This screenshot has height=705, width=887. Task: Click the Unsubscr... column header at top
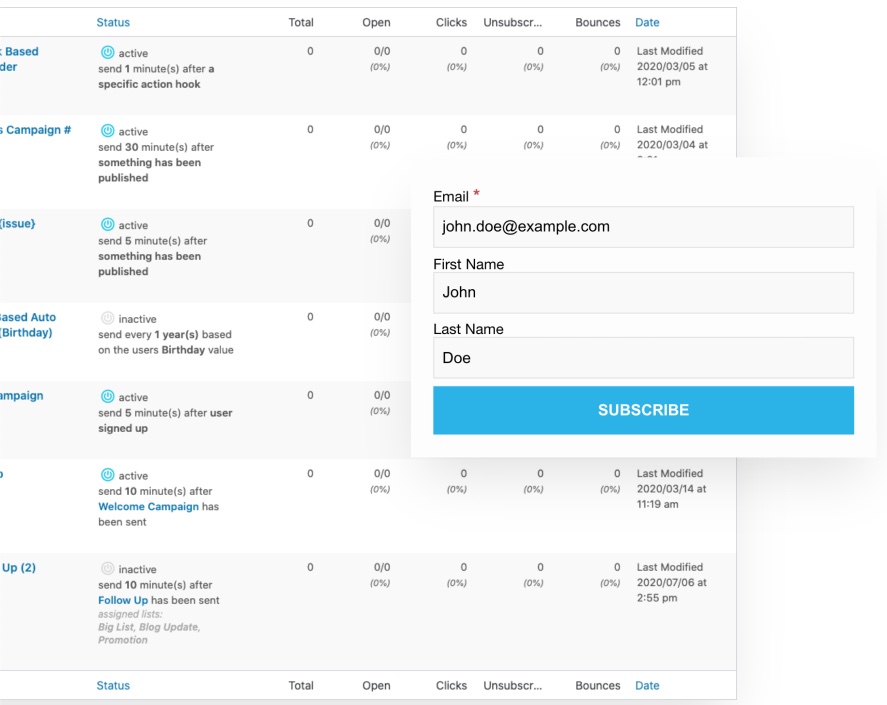(513, 23)
